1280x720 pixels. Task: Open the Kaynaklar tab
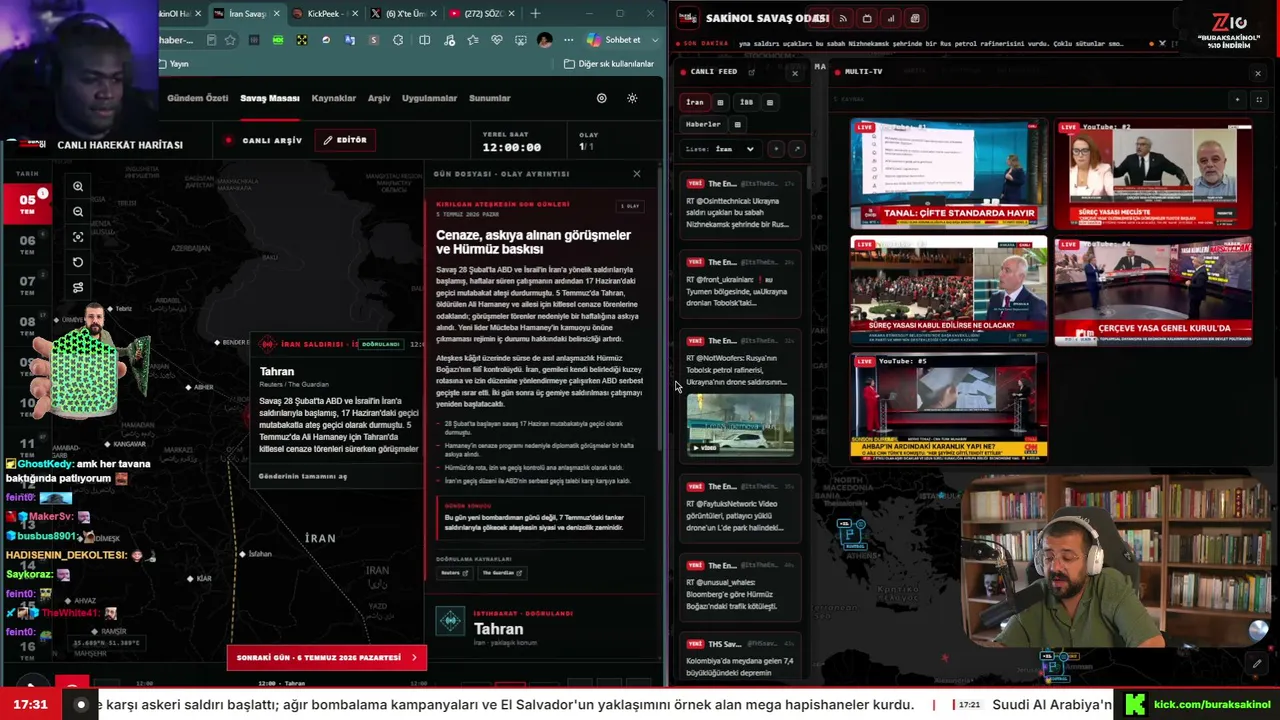coord(334,98)
